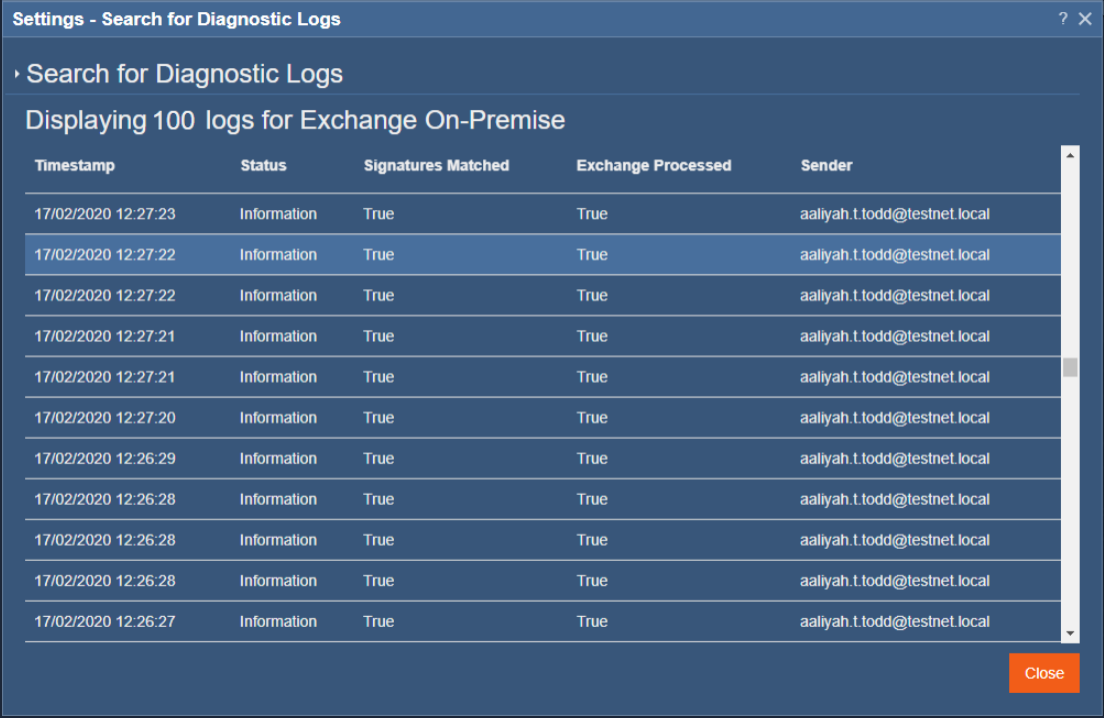Sort by the Exchange Processed column header
1104x718 pixels.
tap(653, 165)
